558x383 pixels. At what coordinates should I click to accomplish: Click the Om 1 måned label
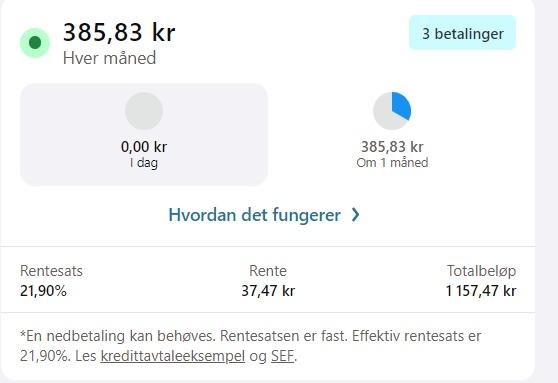point(392,163)
